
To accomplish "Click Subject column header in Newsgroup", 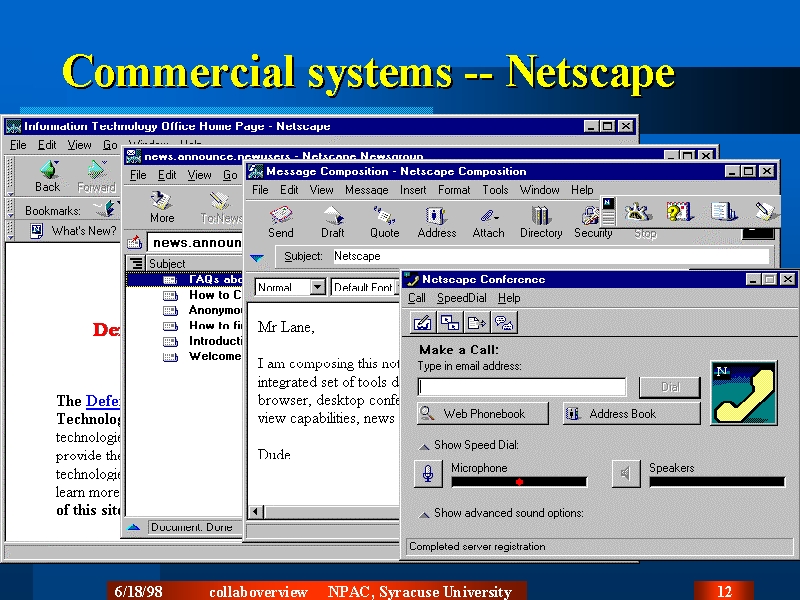I will (x=194, y=263).
